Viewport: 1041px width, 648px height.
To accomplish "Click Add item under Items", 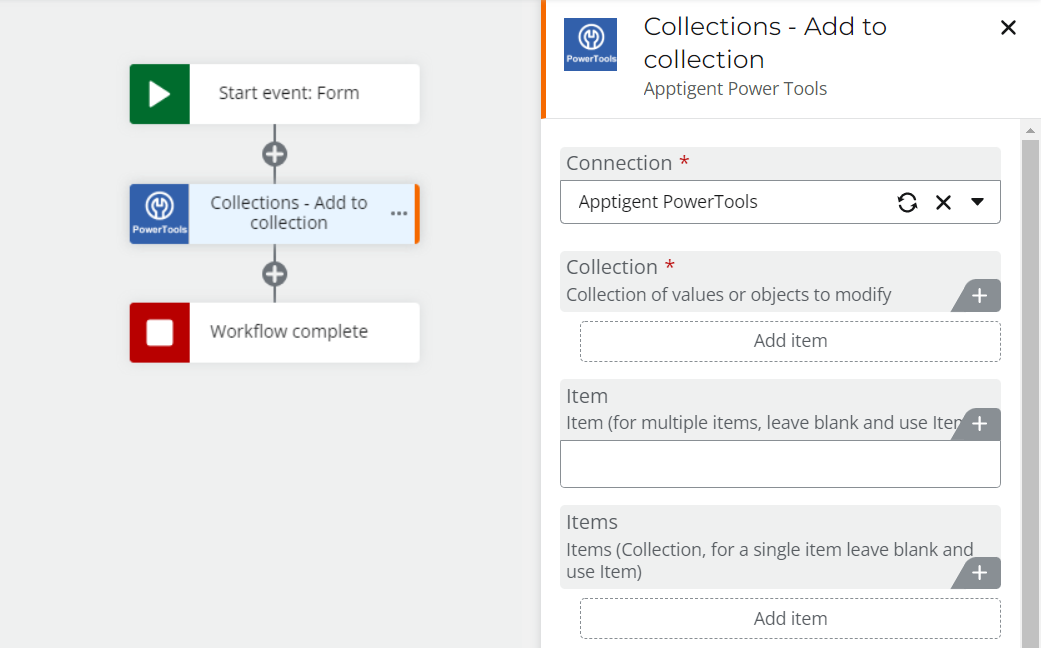I will (790, 619).
